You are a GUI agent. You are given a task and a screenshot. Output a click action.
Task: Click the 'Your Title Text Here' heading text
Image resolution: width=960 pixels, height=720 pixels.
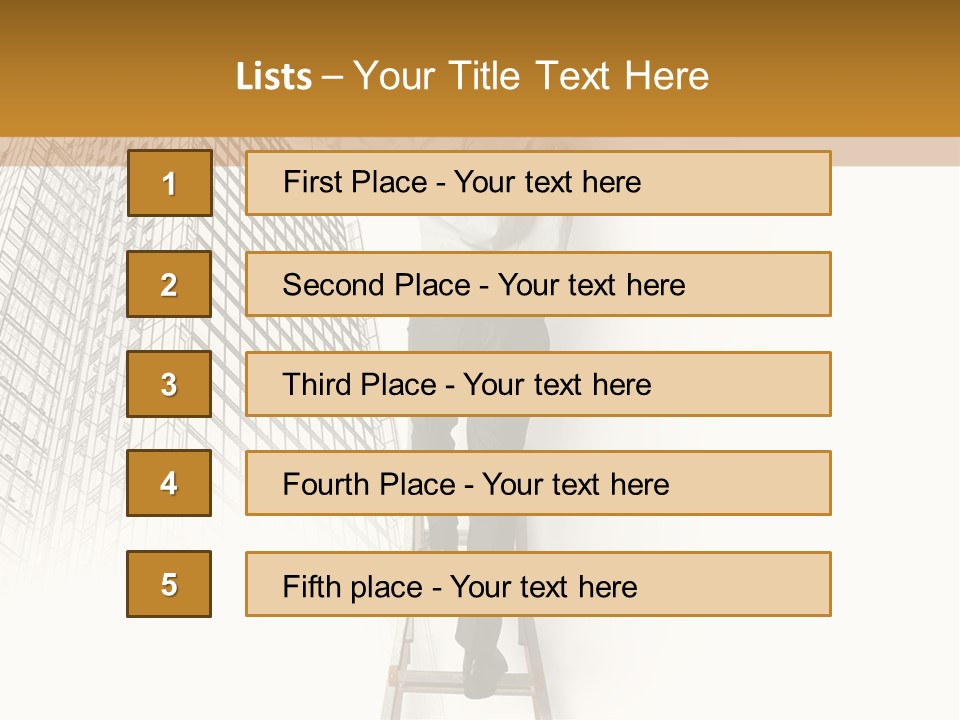(x=531, y=76)
